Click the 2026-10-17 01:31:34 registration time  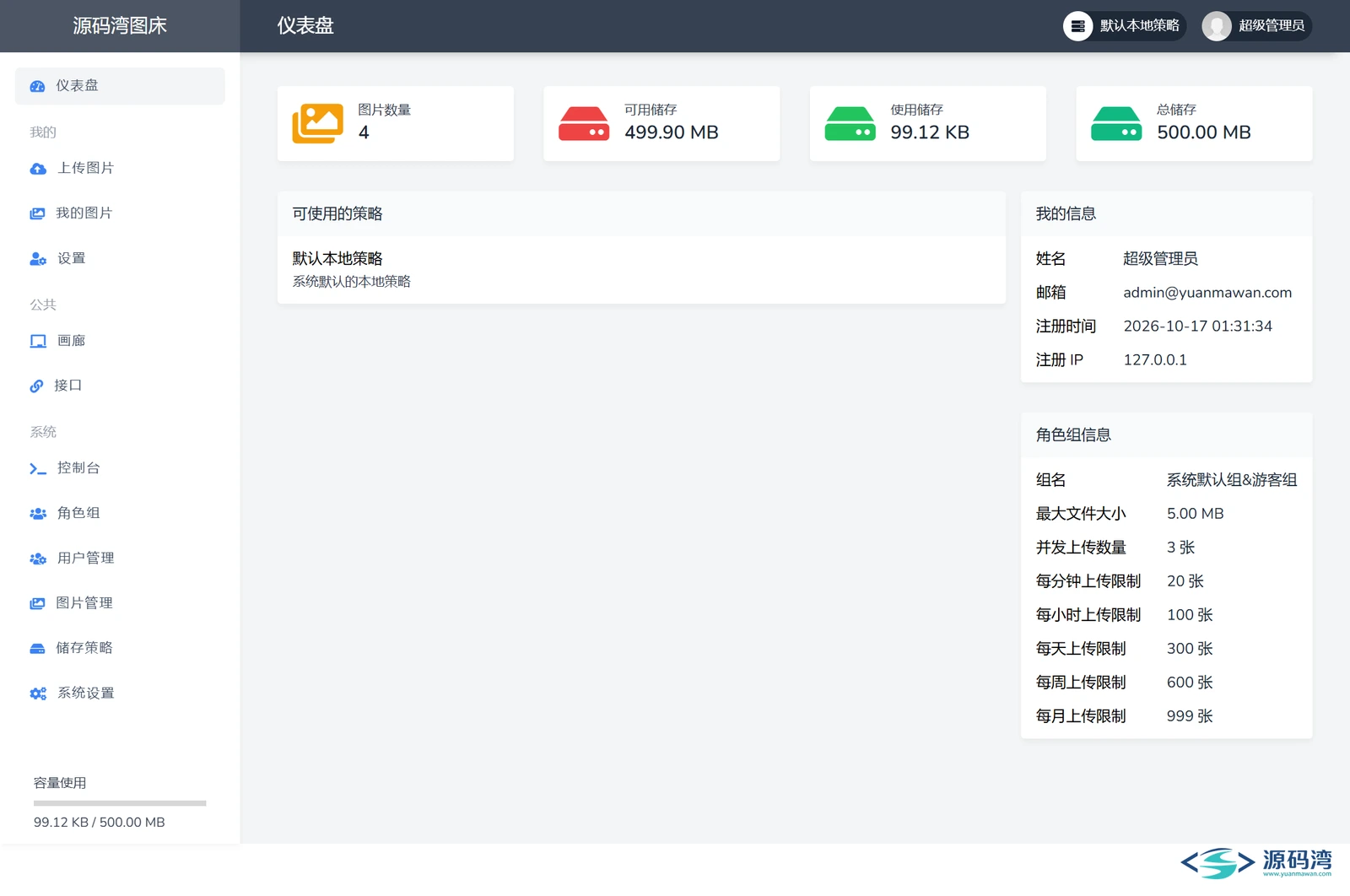[x=1197, y=327]
